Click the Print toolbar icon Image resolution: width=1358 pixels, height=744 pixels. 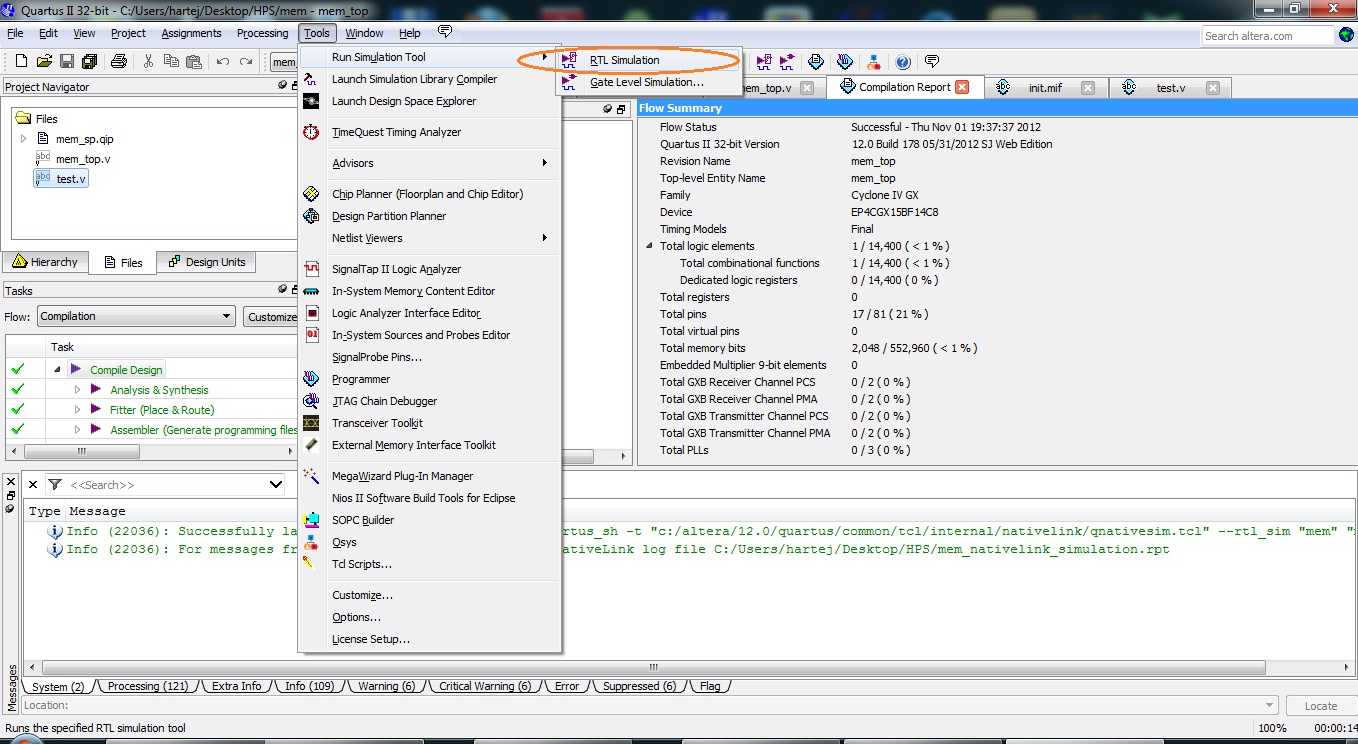click(119, 62)
